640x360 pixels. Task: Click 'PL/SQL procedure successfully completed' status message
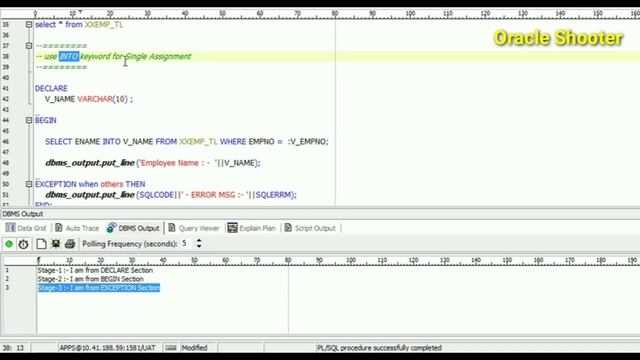(x=379, y=348)
